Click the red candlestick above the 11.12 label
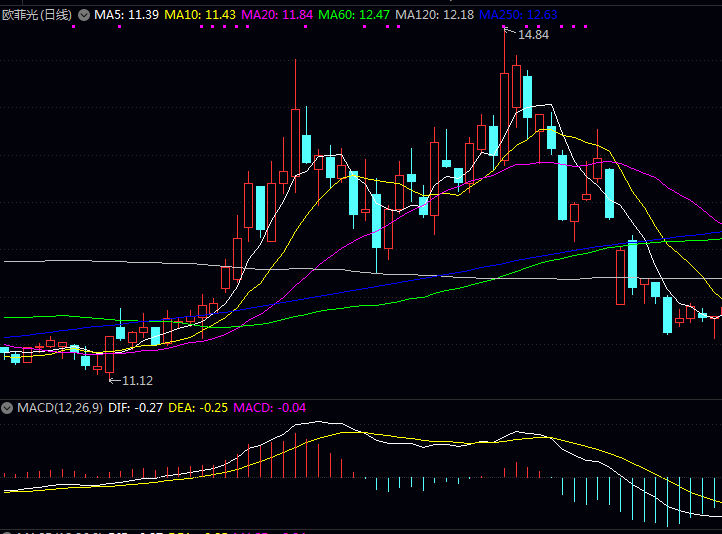722x534 pixels. (x=109, y=354)
